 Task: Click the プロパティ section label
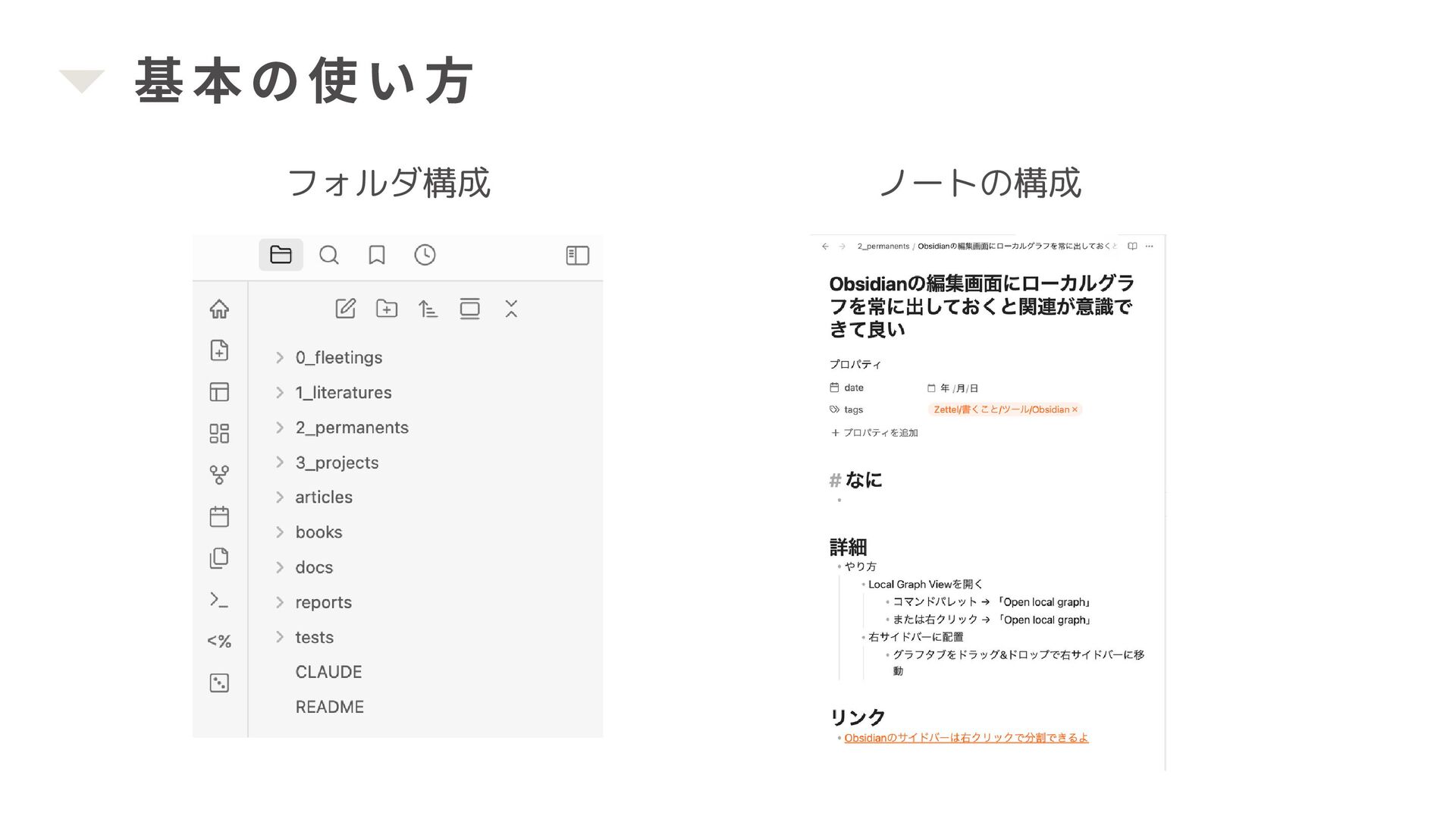point(855,365)
